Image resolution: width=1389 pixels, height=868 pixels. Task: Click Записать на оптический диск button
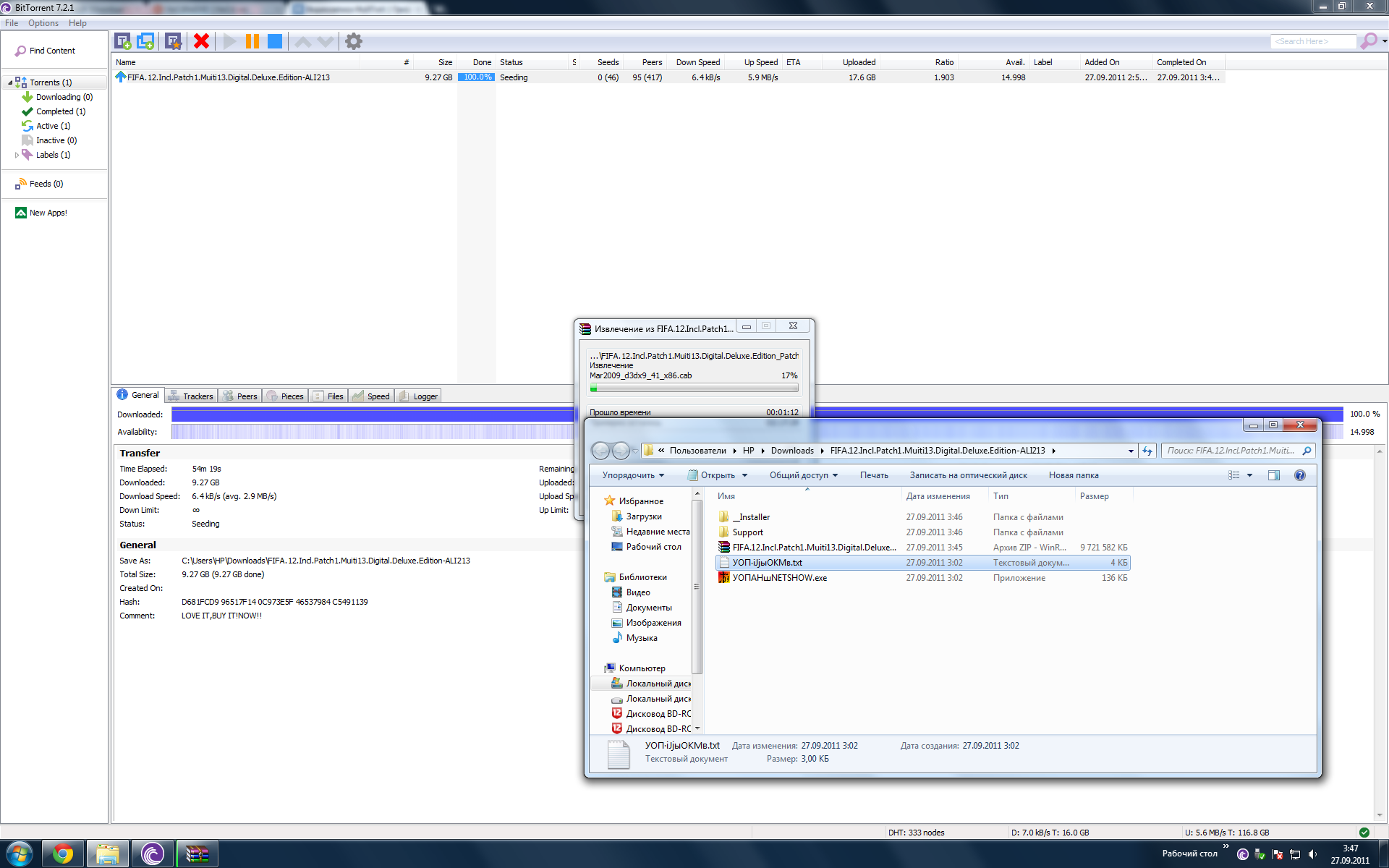tap(968, 475)
